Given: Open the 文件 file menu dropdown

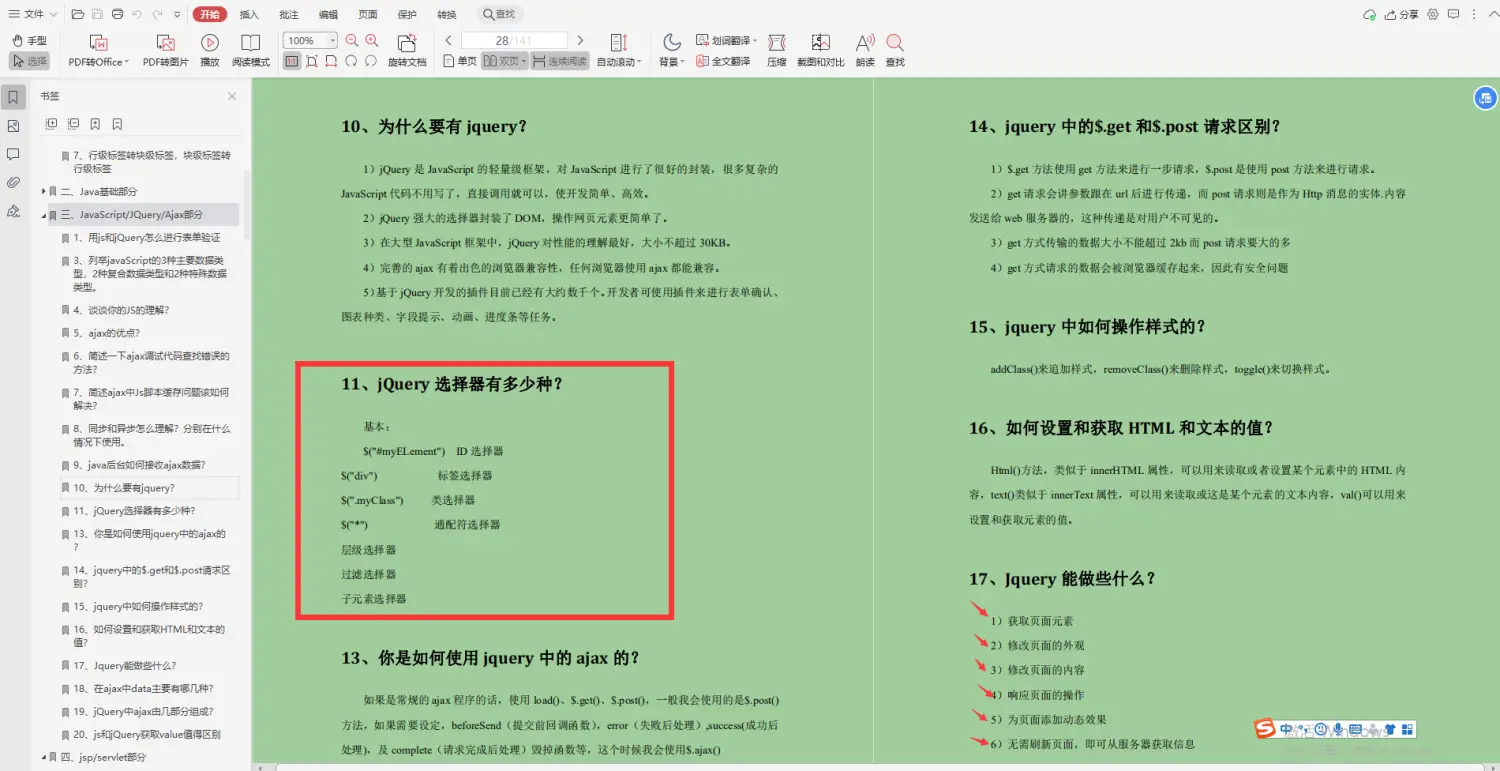Looking at the screenshot, I should pyautogui.click(x=31, y=14).
